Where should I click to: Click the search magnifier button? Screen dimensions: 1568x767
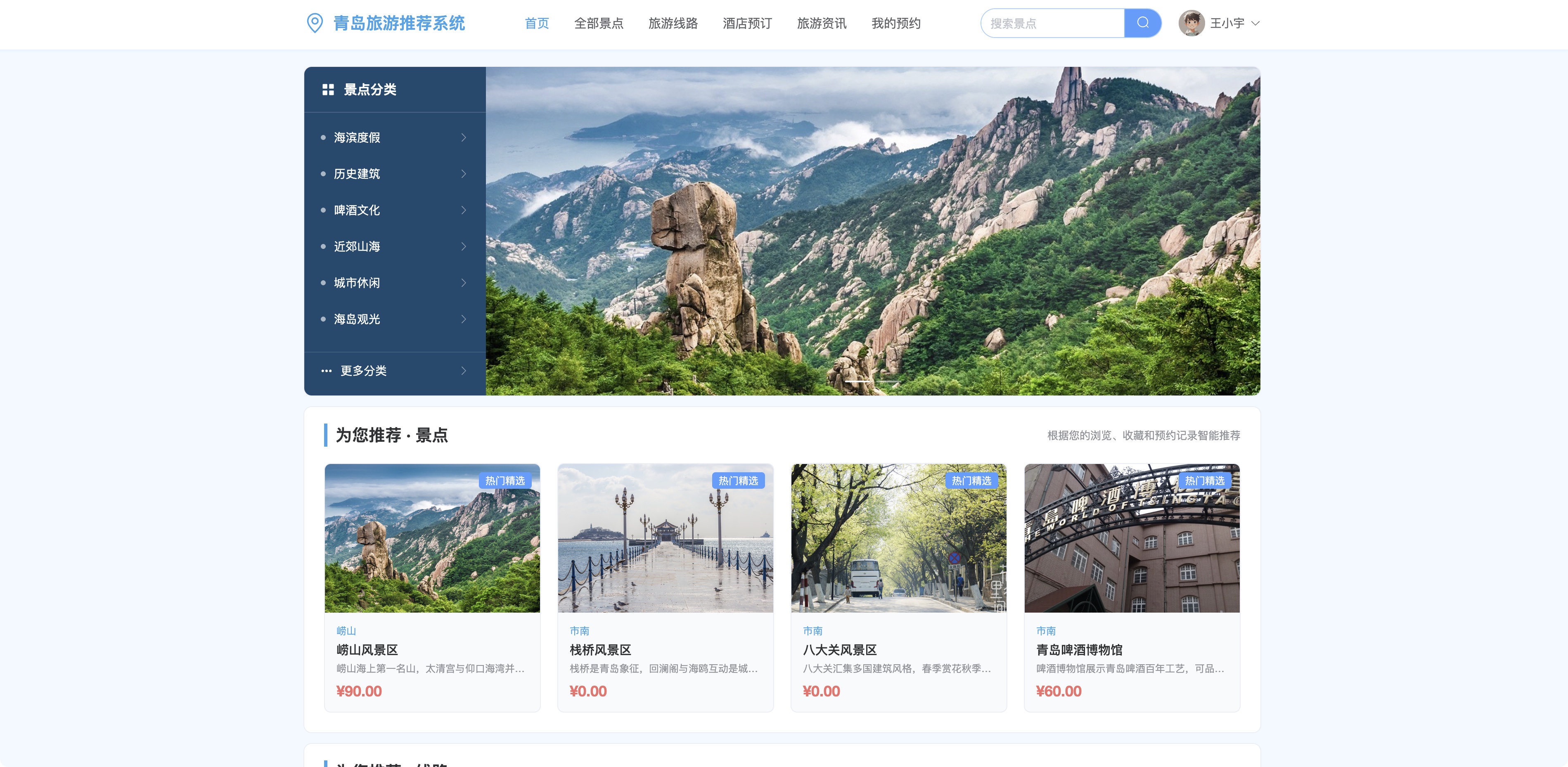pyautogui.click(x=1142, y=23)
